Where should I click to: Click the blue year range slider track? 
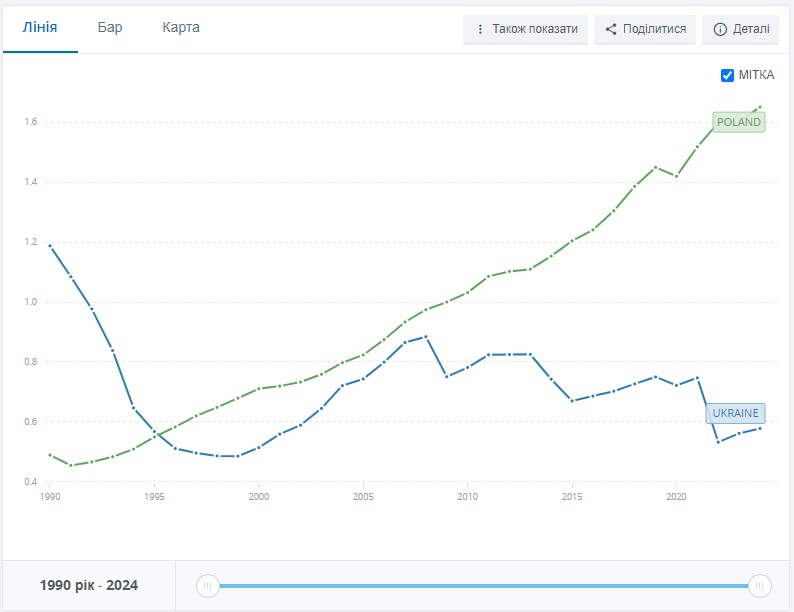click(x=484, y=586)
